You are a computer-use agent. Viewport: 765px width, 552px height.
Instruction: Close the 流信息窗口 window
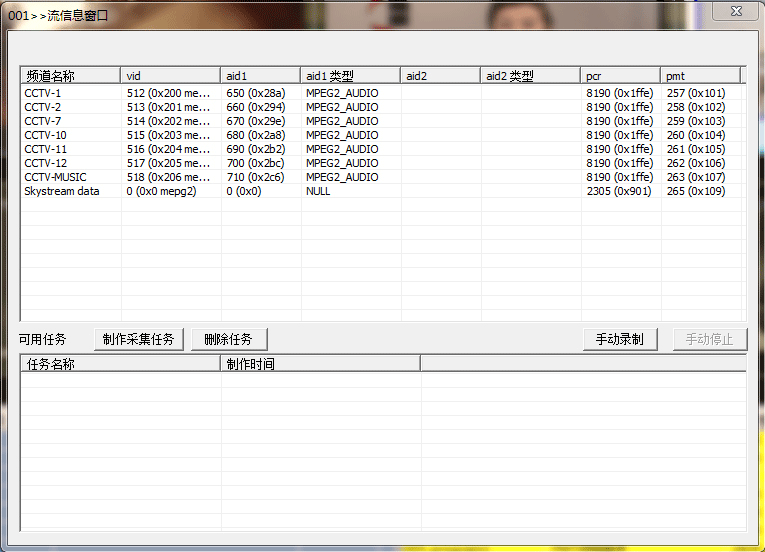[735, 10]
